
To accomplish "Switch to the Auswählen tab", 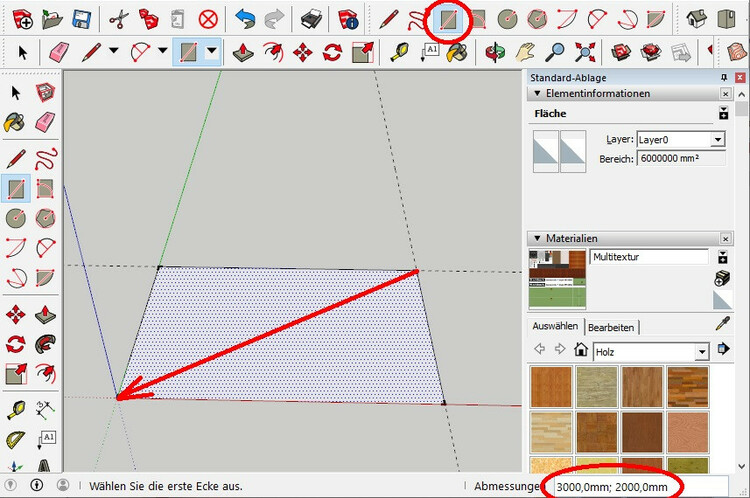I will pyautogui.click(x=554, y=327).
